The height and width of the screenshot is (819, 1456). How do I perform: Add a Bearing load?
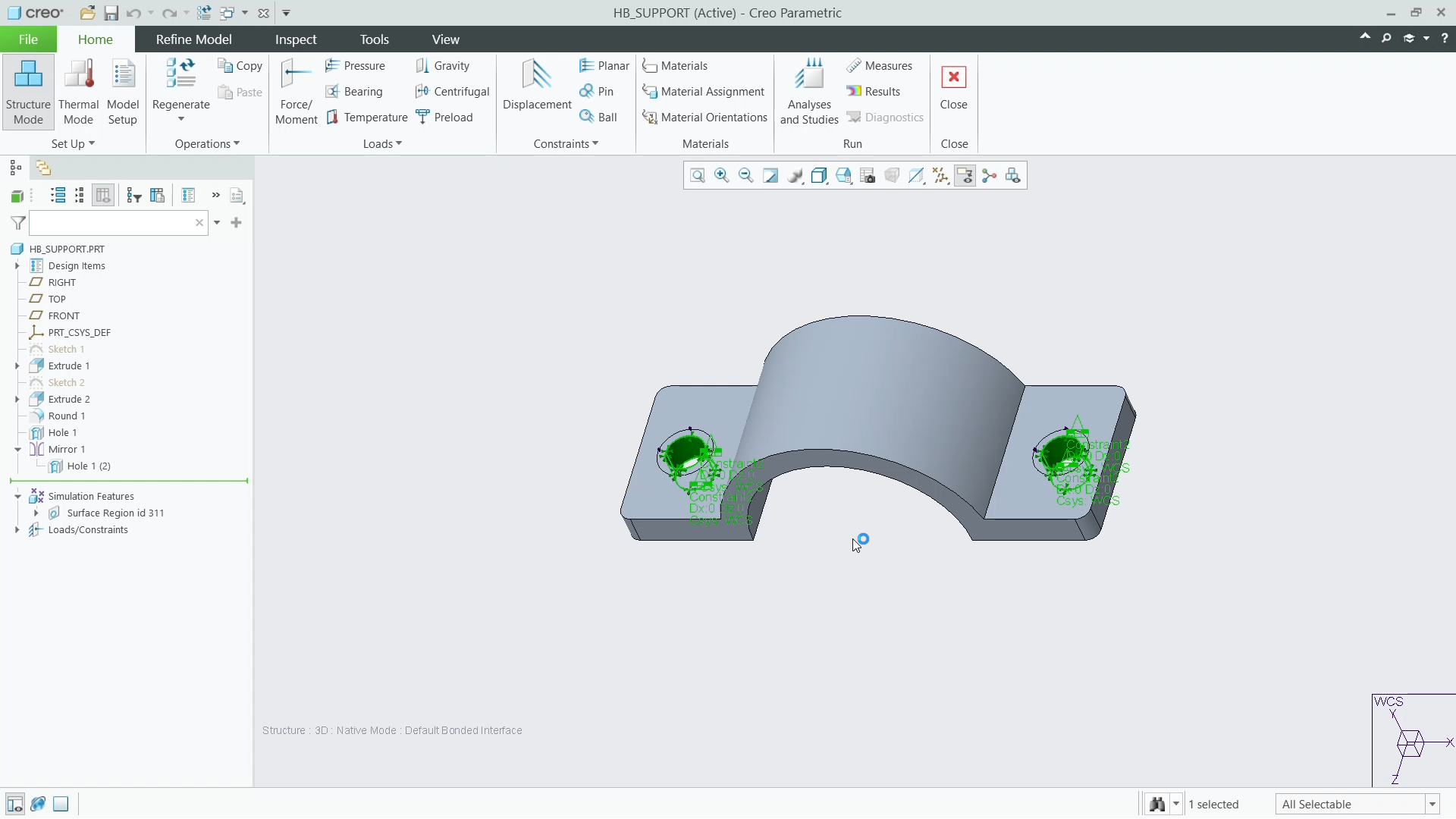point(353,92)
